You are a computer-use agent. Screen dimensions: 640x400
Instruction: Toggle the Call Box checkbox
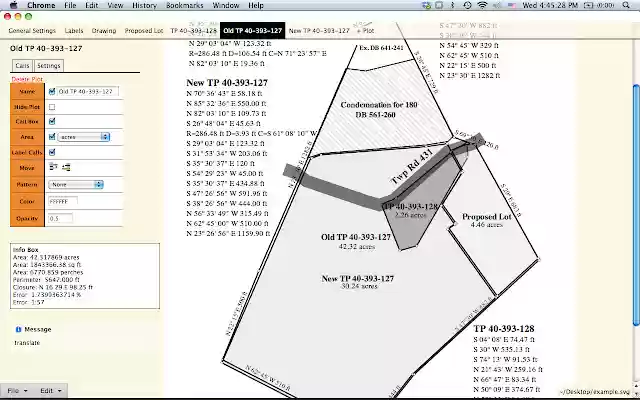coord(52,121)
